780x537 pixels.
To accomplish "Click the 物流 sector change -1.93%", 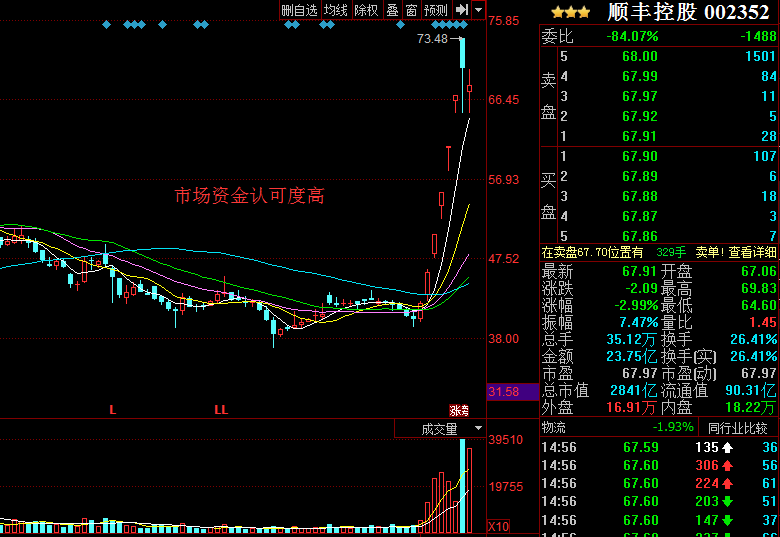I will pos(673,427).
